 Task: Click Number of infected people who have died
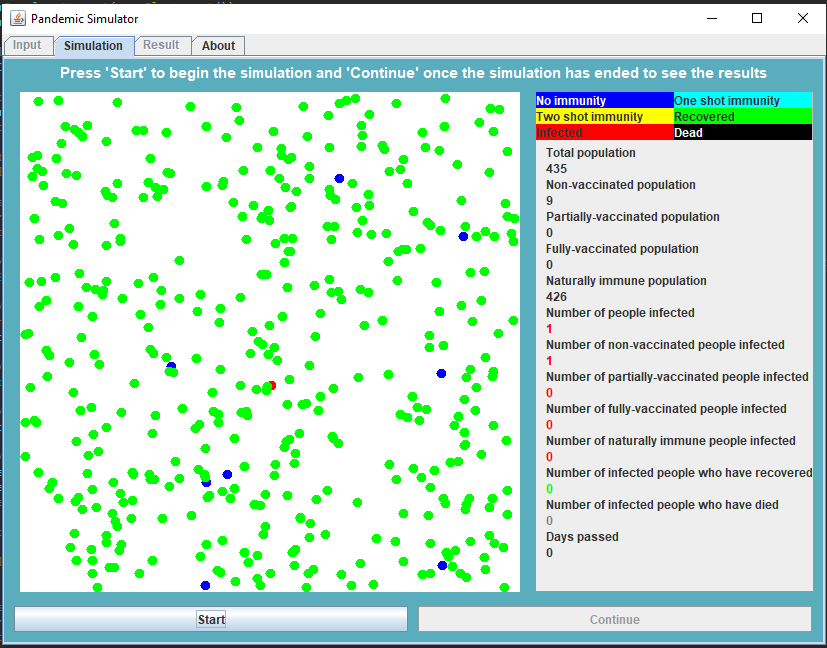click(x=662, y=505)
